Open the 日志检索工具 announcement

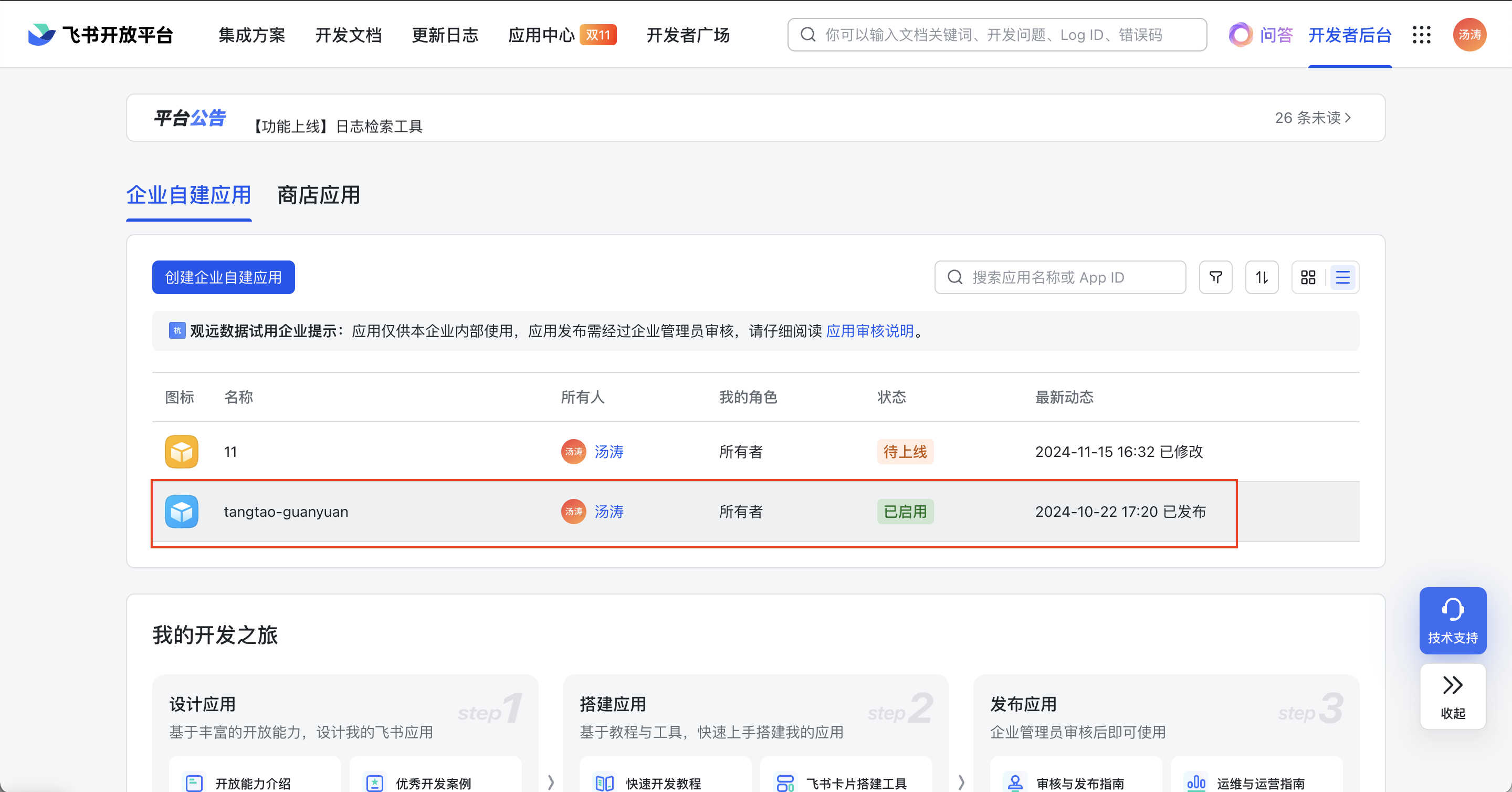coord(338,126)
